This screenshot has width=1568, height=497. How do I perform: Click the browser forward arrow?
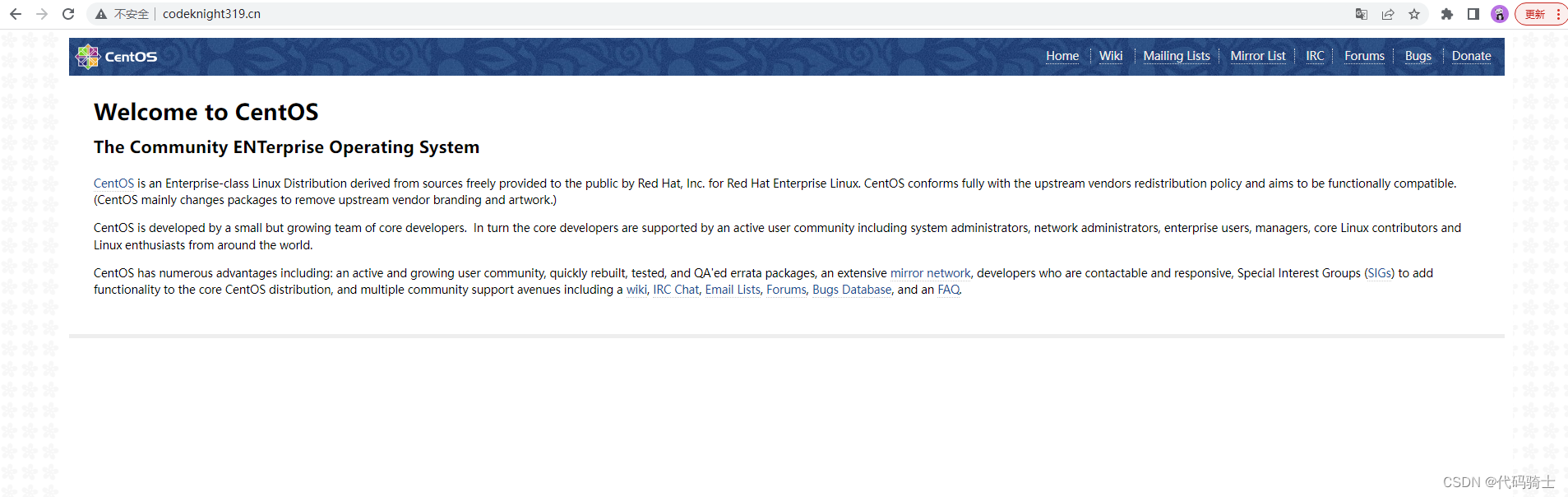click(x=42, y=14)
